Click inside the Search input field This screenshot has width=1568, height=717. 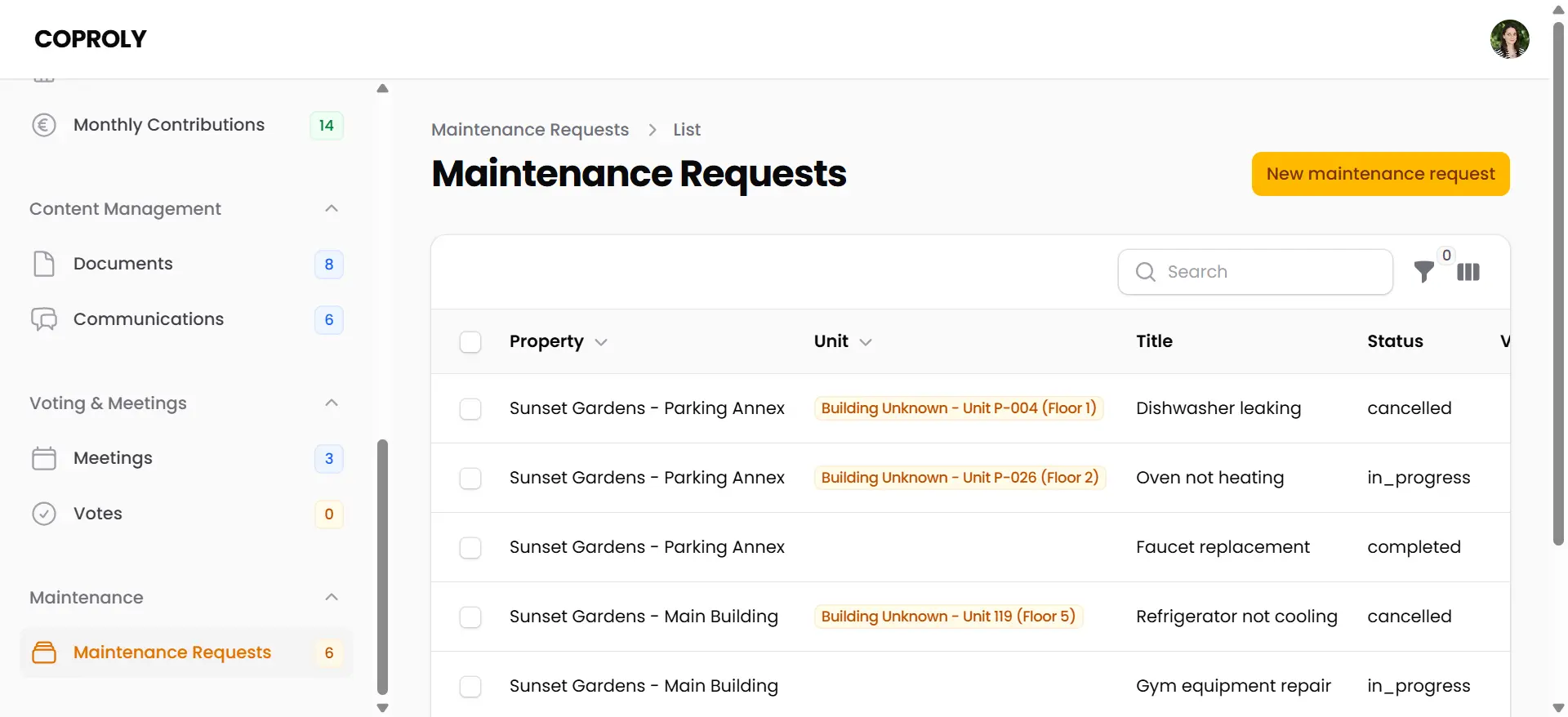pyautogui.click(x=1255, y=272)
